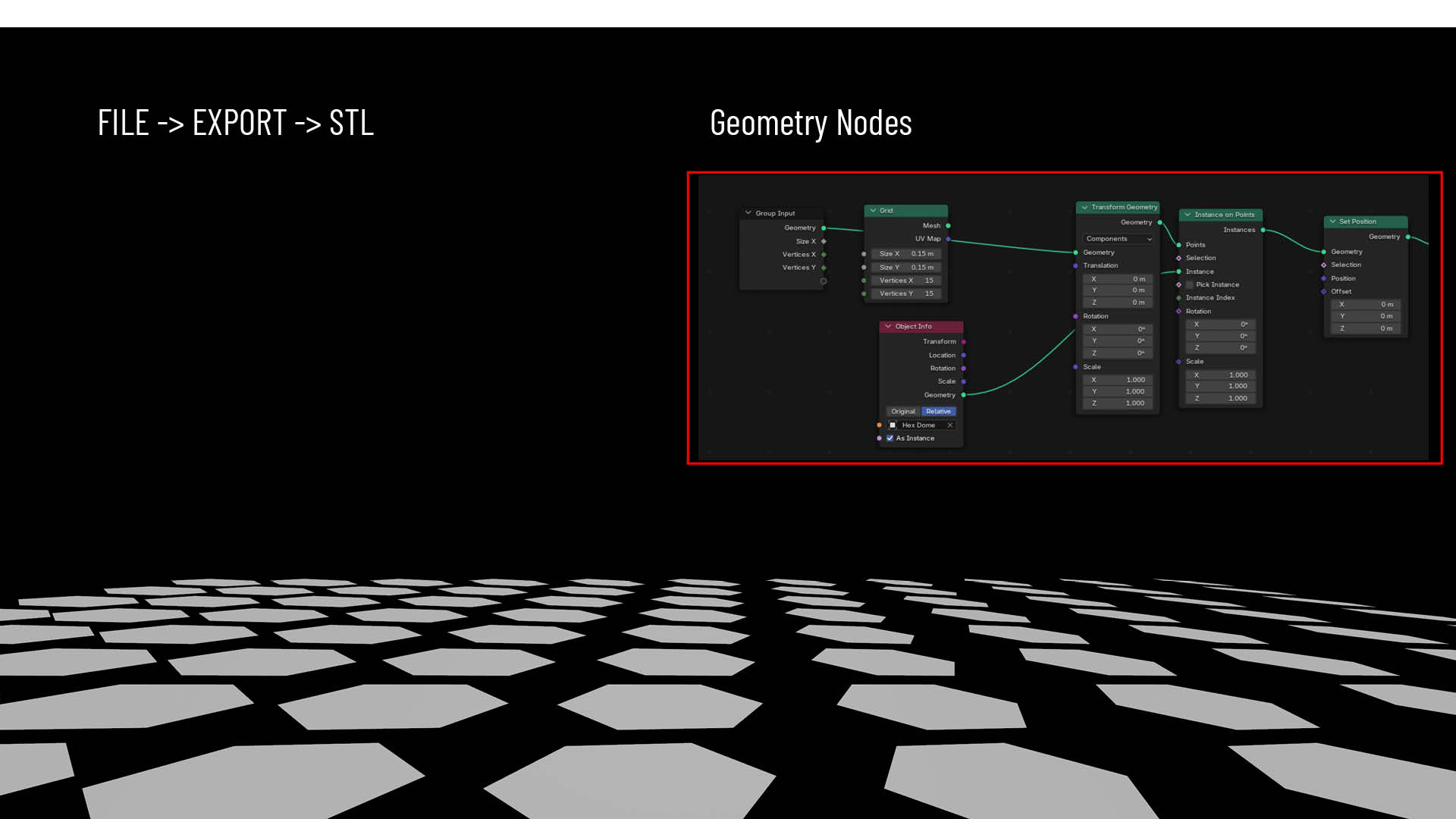This screenshot has height=819, width=1456.
Task: Clear the Hex Dome object with X
Action: pyautogui.click(x=949, y=425)
